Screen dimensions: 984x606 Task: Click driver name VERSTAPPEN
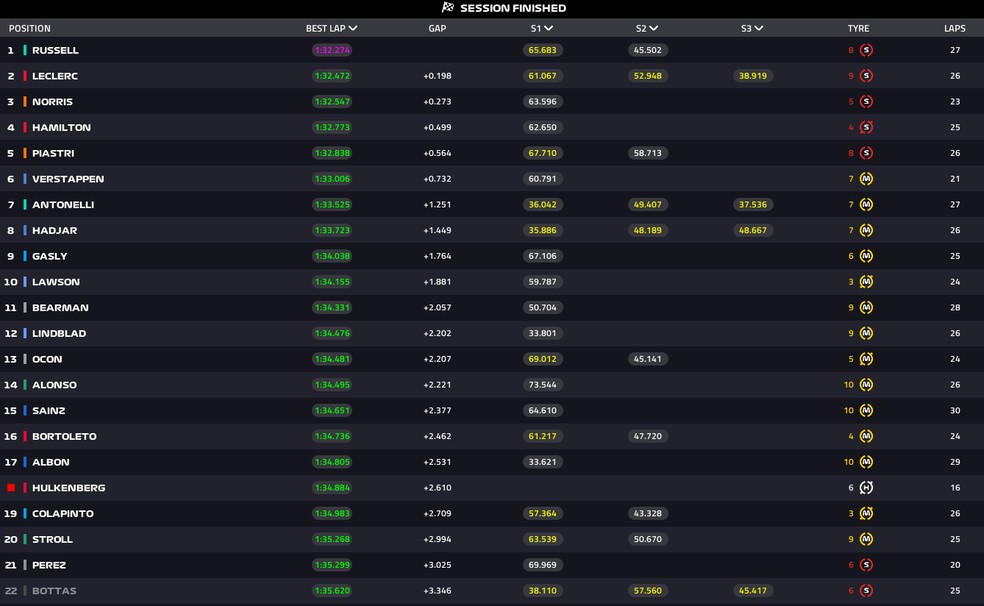68,179
